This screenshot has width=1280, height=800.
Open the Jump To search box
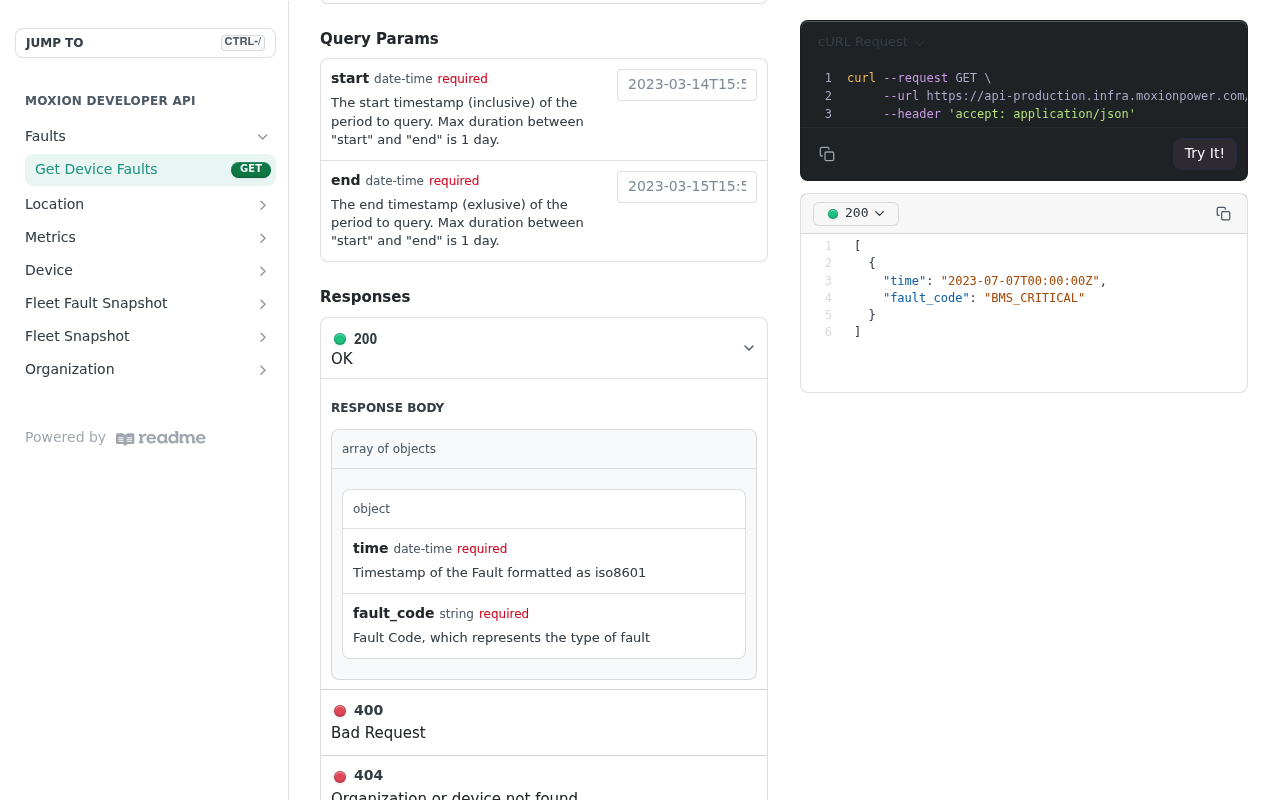point(145,43)
